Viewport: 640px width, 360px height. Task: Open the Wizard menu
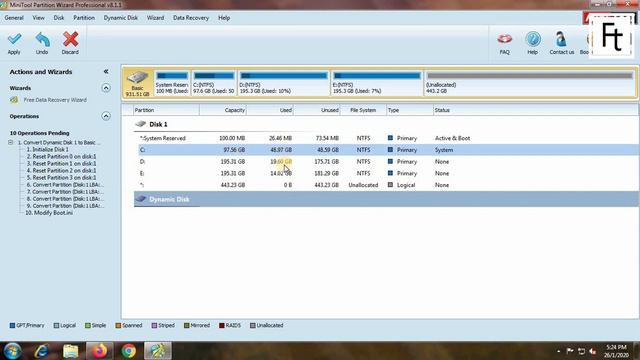pyautogui.click(x=155, y=18)
